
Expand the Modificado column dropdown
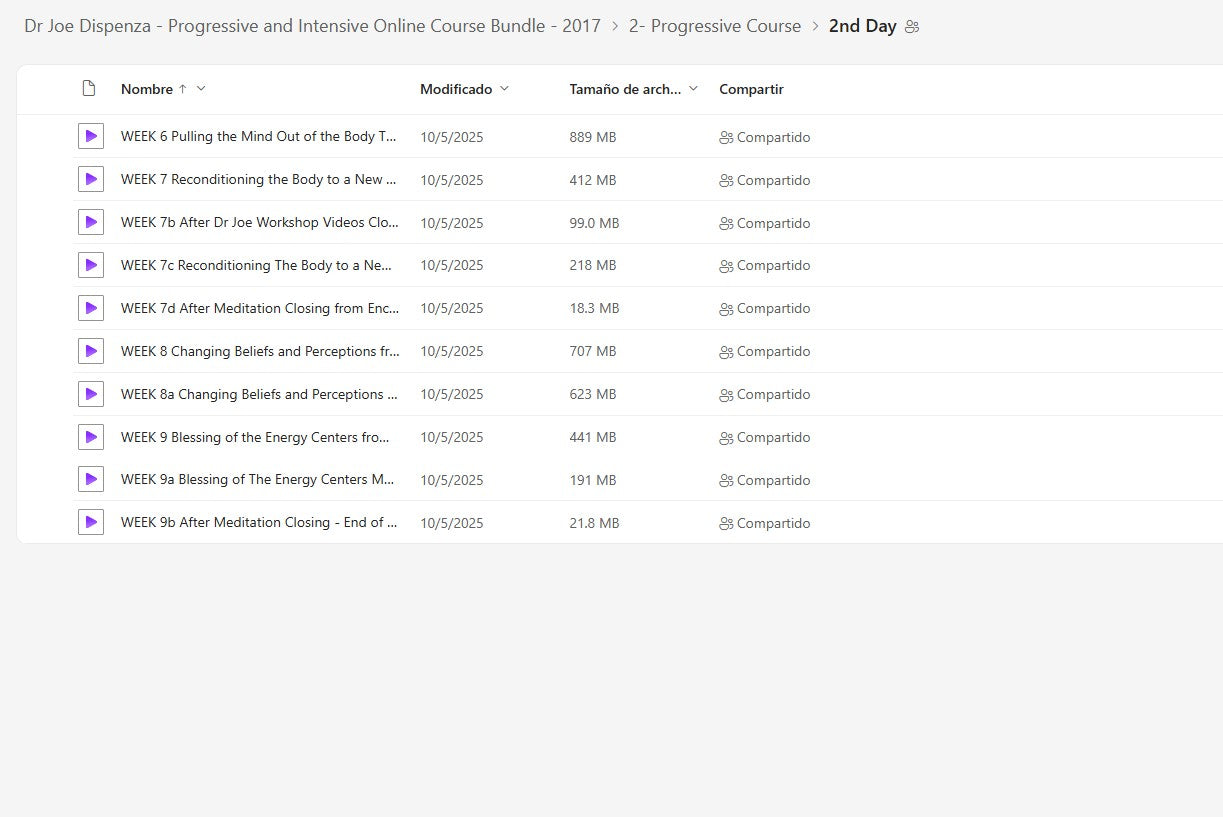pos(504,89)
